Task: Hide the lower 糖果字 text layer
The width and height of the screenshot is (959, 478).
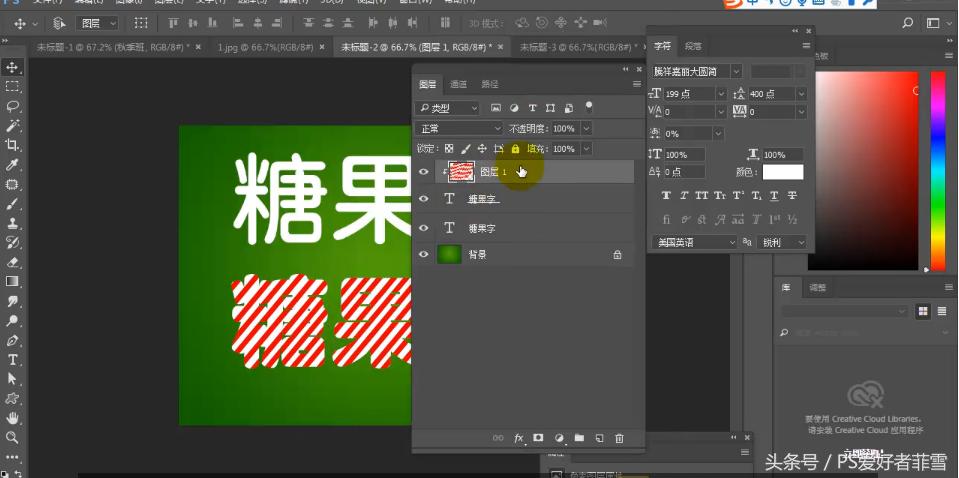Action: point(423,227)
